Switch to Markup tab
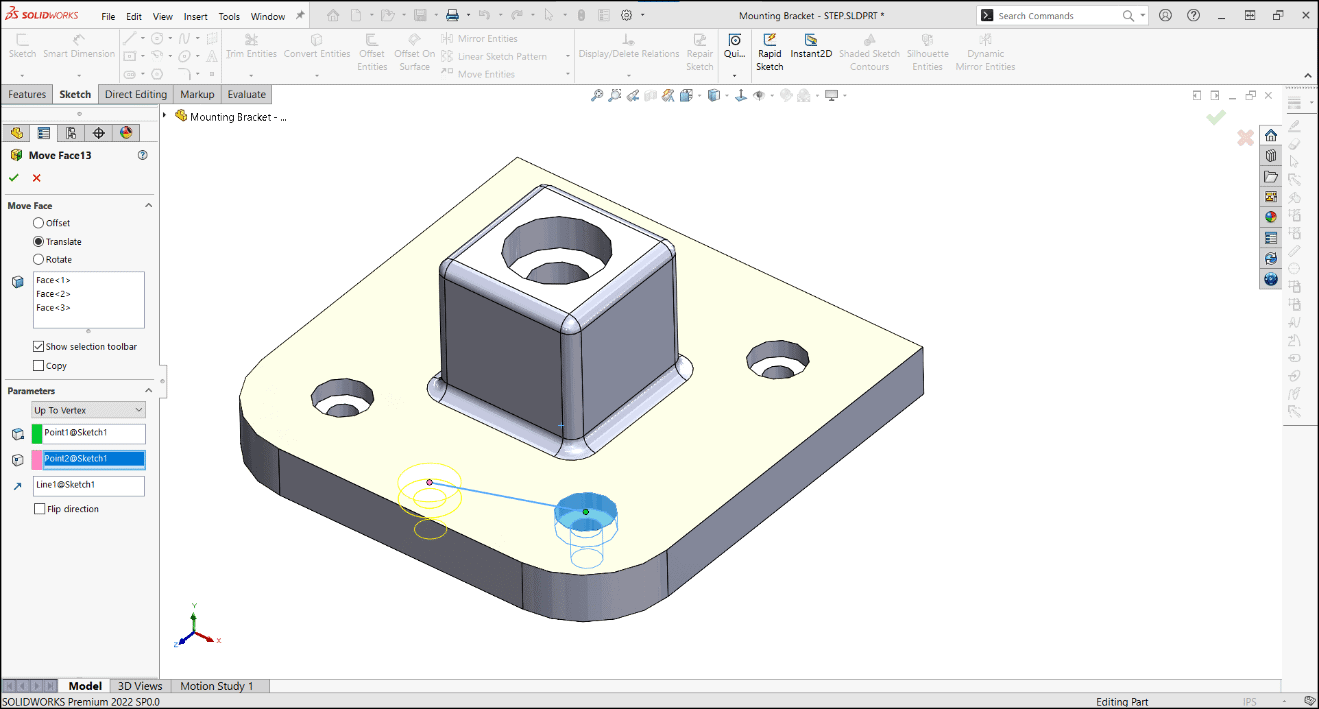This screenshot has height=709, width=1319. [197, 94]
